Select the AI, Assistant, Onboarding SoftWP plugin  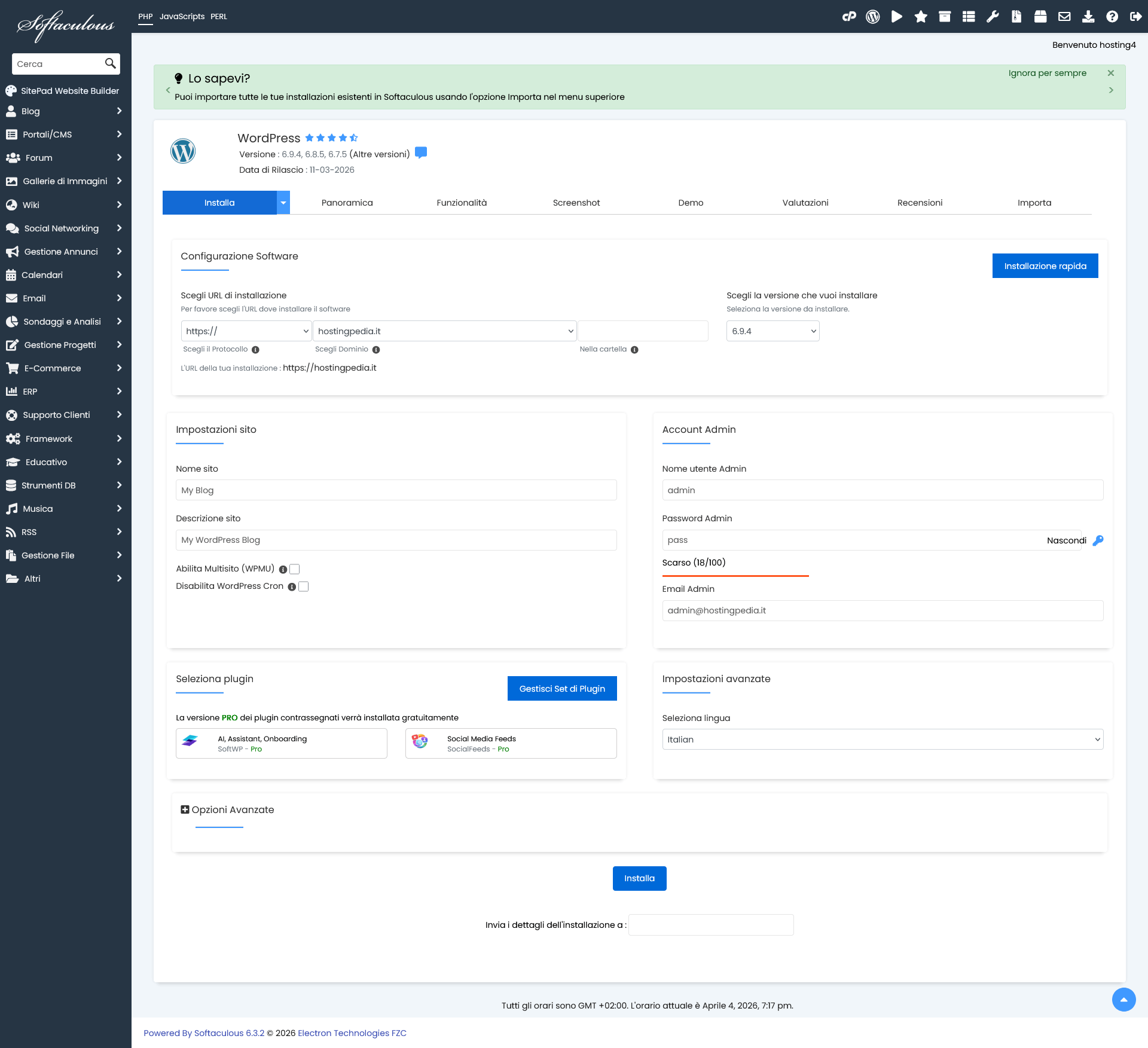(x=282, y=743)
